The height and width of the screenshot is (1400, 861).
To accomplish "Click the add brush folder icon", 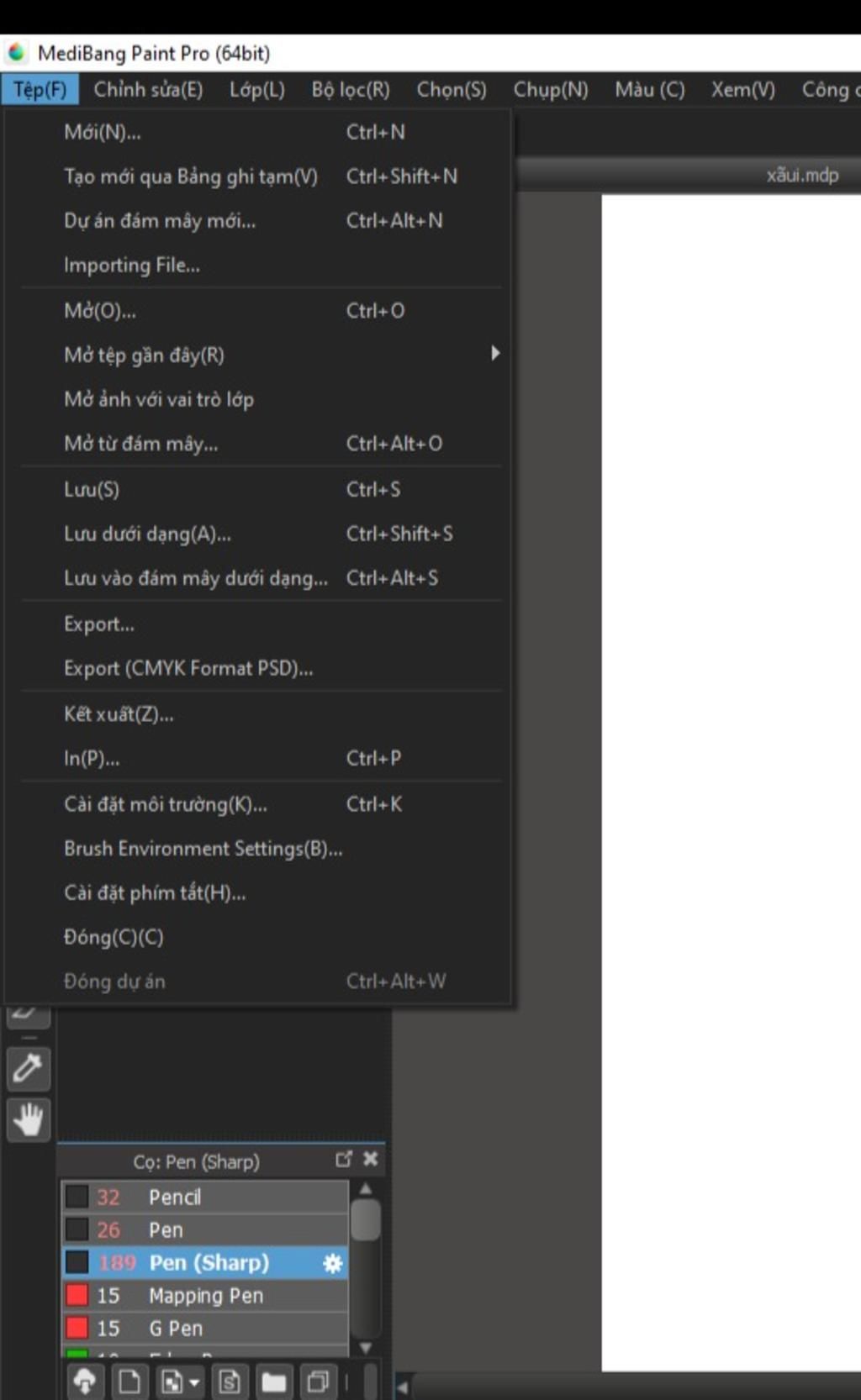I will point(273,1381).
